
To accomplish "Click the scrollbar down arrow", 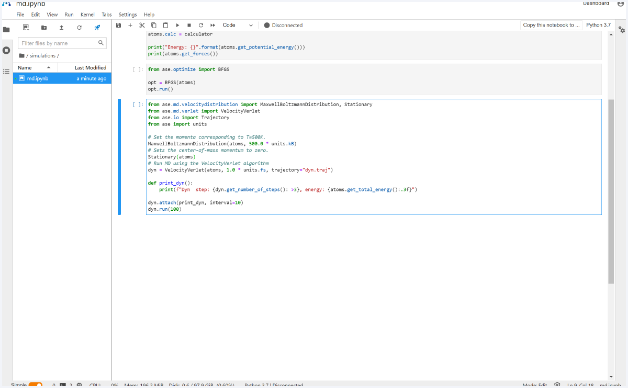I will pyautogui.click(x=611, y=376).
